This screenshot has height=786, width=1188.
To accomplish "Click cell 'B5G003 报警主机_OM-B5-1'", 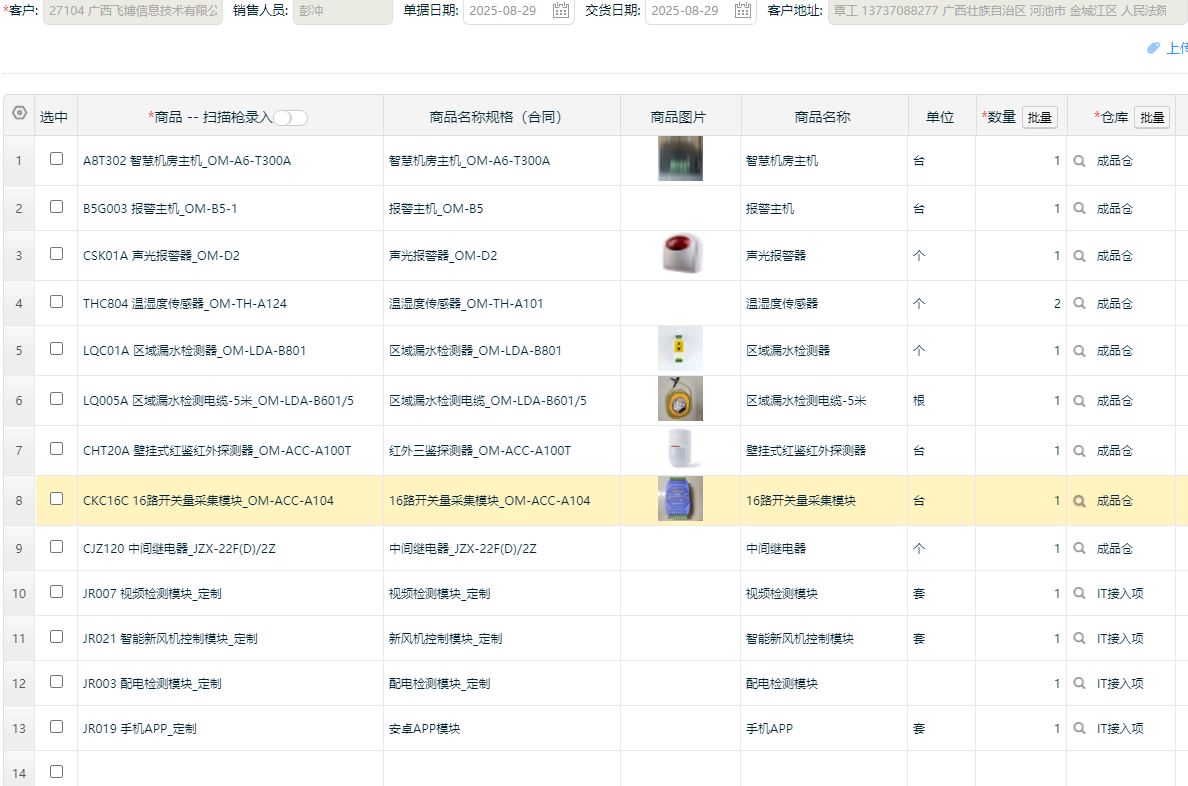I will click(230, 208).
